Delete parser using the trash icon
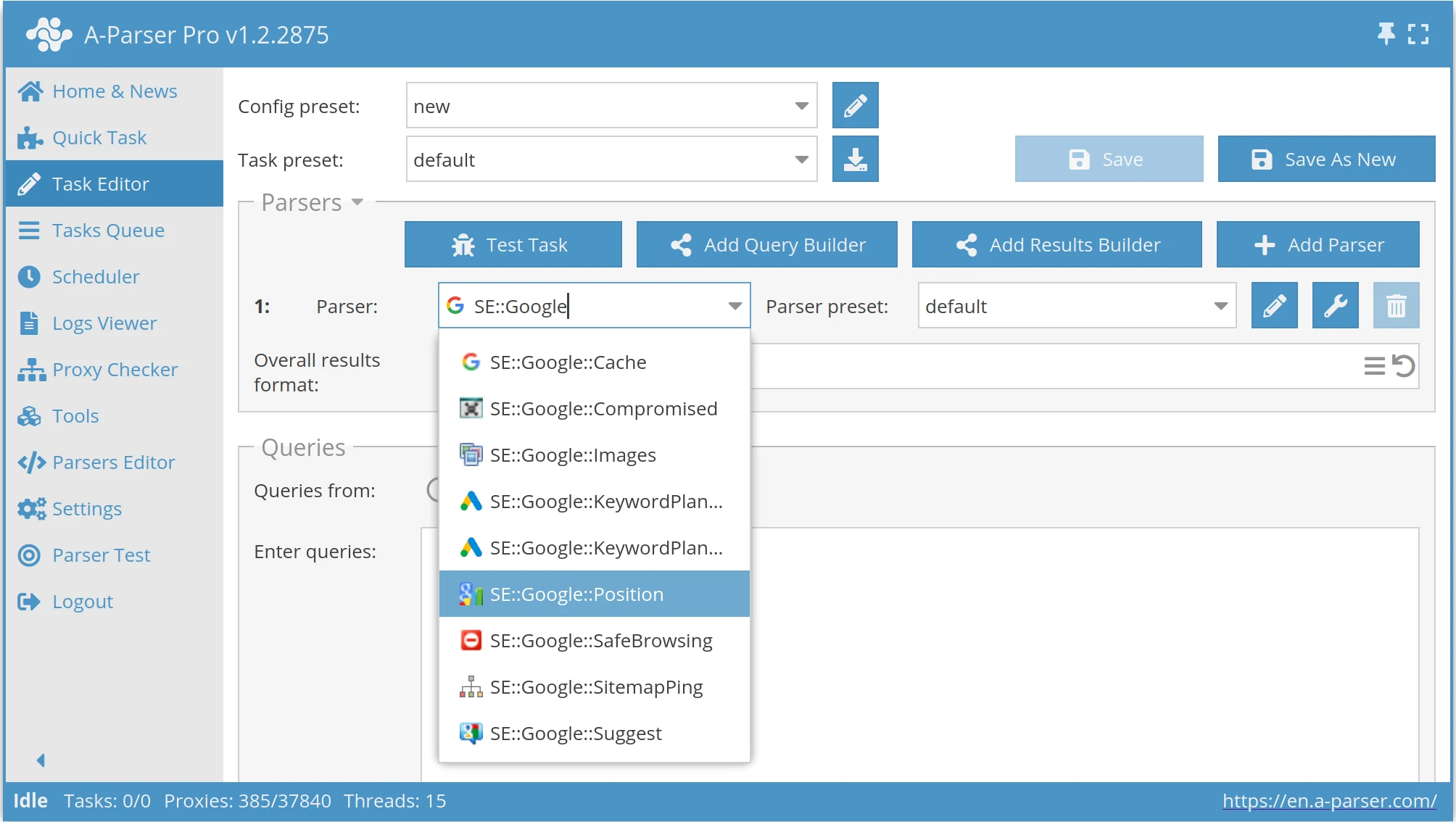1456x822 pixels. coord(1396,305)
